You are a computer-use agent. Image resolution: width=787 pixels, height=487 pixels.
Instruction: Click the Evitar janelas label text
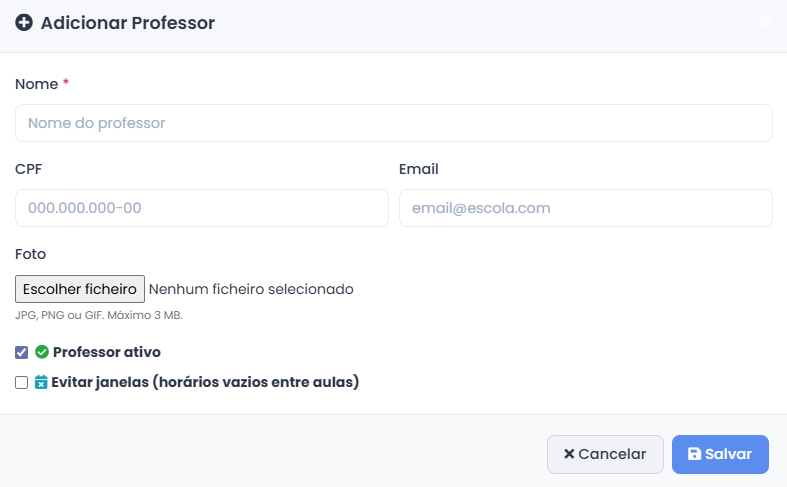pos(205,382)
